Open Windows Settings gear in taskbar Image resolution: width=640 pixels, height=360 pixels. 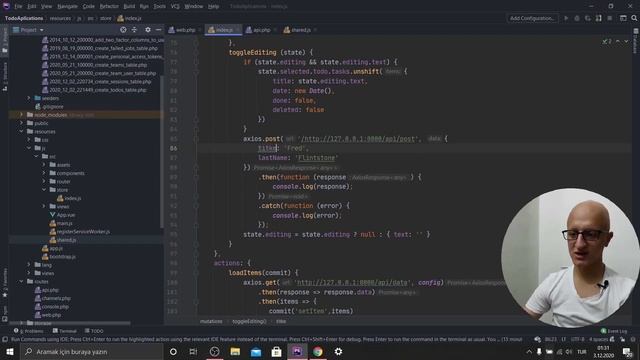(x=338, y=351)
